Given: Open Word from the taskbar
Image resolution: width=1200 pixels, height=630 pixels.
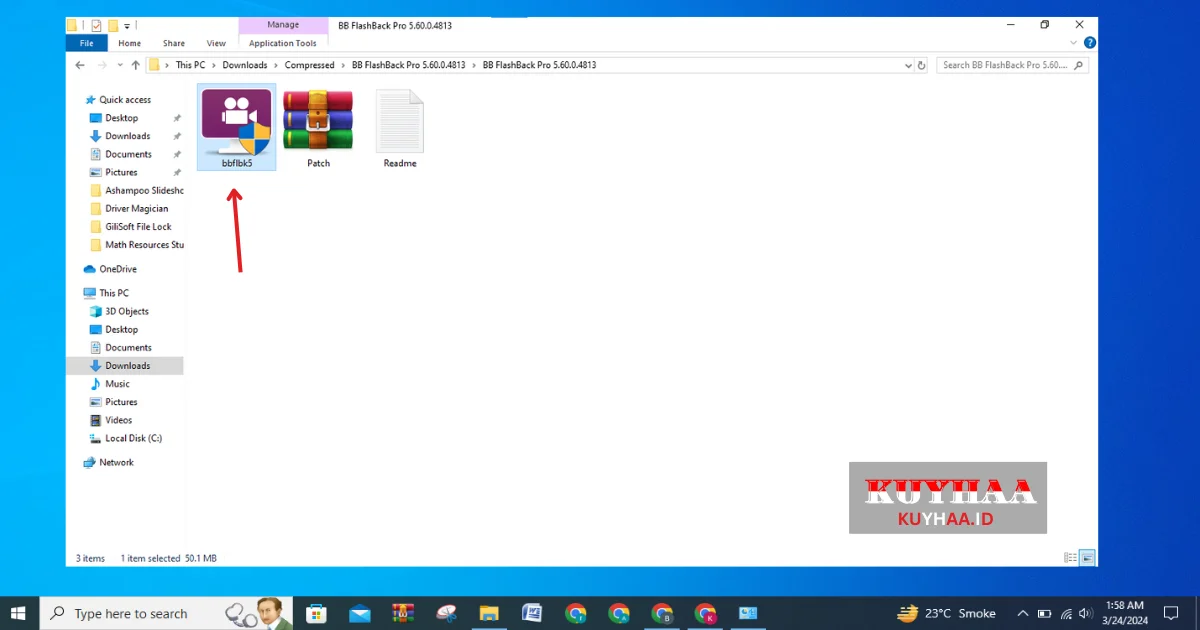Looking at the screenshot, I should [531, 613].
